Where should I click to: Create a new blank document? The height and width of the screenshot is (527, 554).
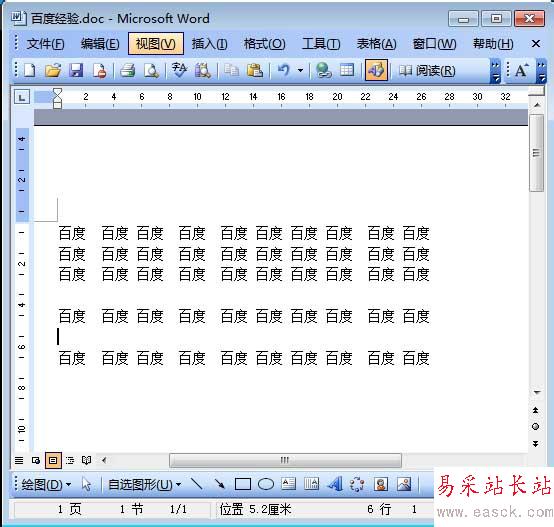tap(30, 70)
